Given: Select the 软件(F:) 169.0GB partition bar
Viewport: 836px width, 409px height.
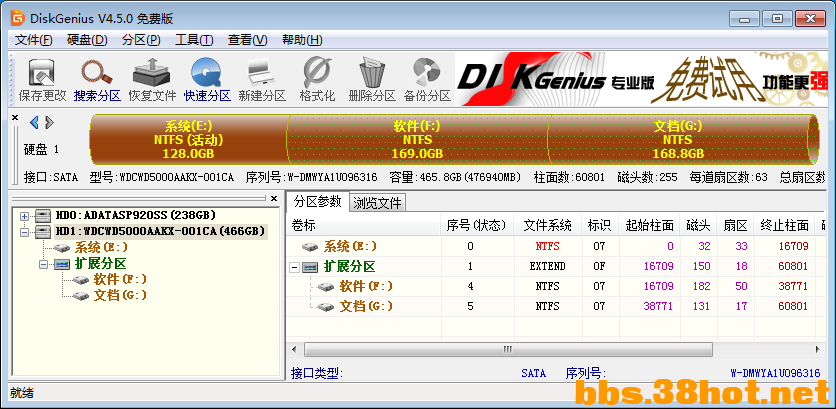Looking at the screenshot, I should click(x=417, y=140).
